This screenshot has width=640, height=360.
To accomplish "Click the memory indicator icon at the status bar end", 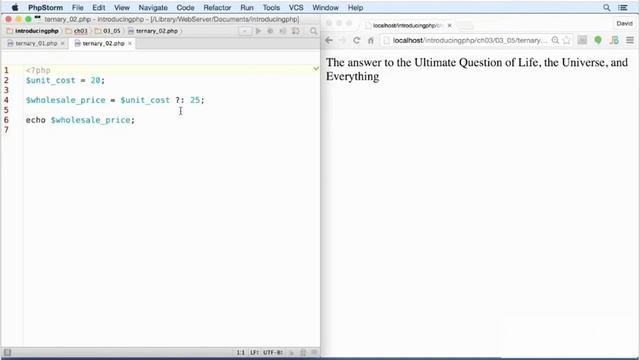I will pos(314,352).
